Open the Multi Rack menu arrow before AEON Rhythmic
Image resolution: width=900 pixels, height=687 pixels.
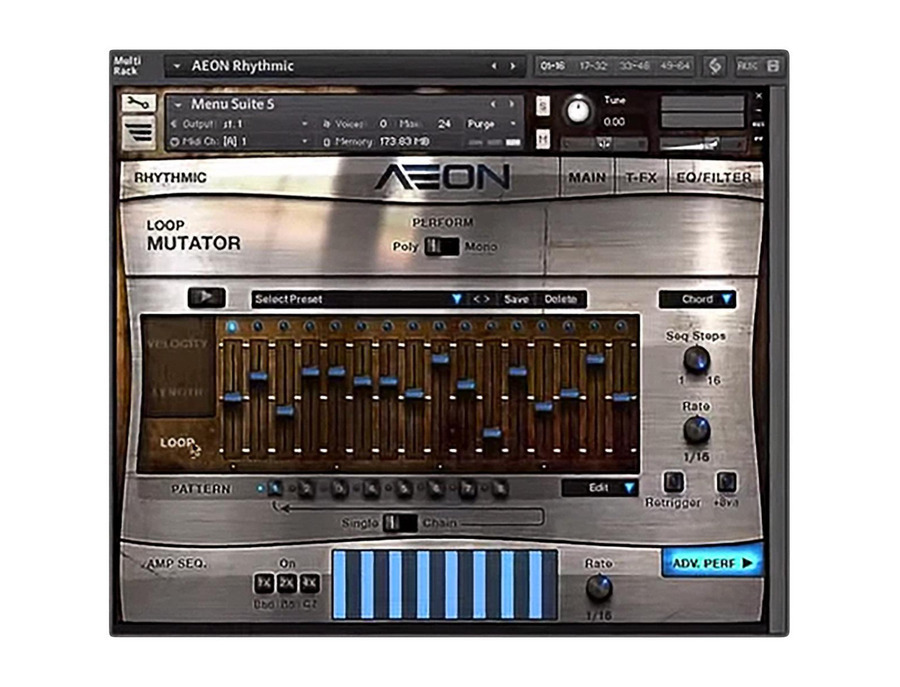(177, 67)
